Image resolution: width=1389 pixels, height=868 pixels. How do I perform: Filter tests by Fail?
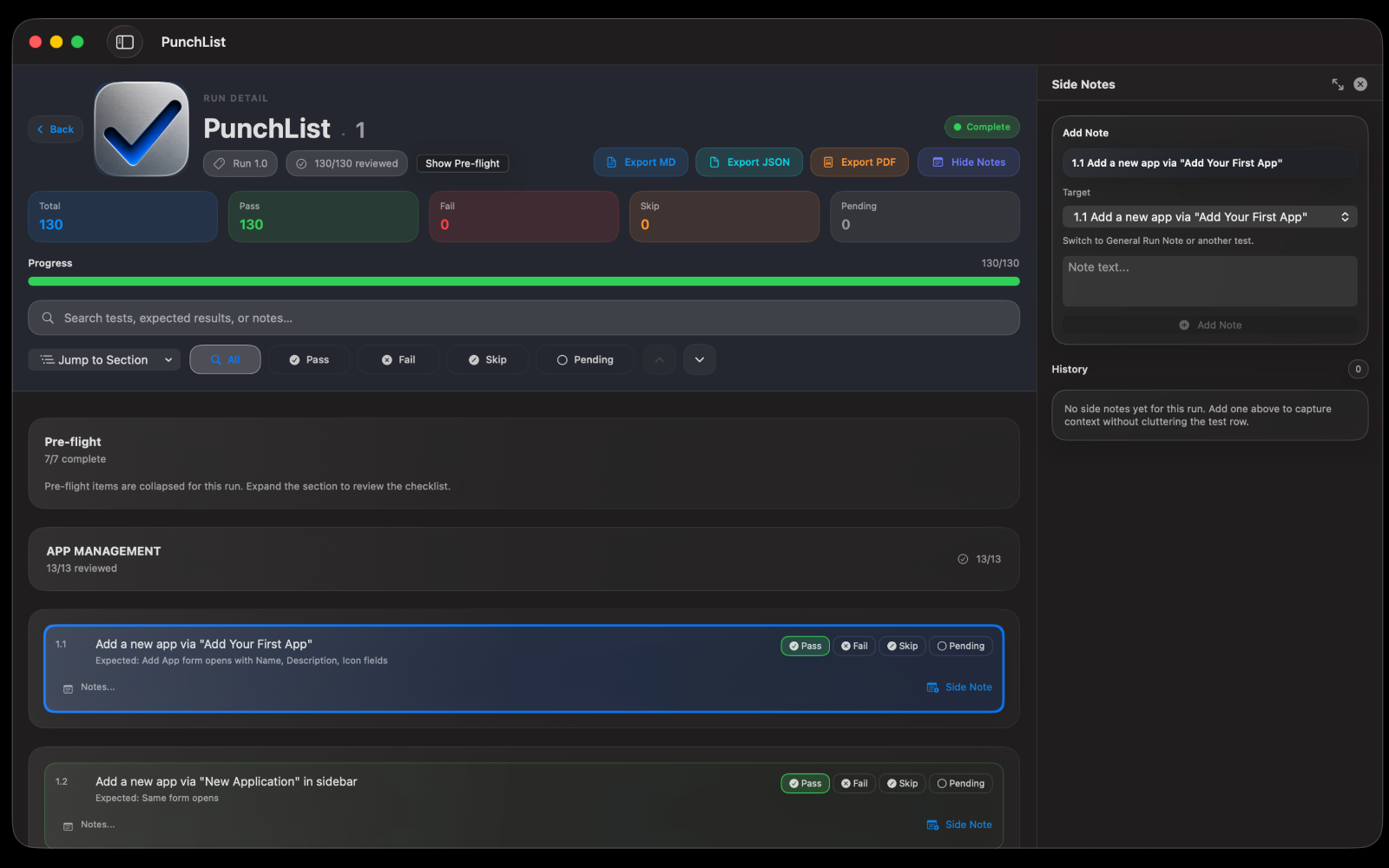coord(398,359)
